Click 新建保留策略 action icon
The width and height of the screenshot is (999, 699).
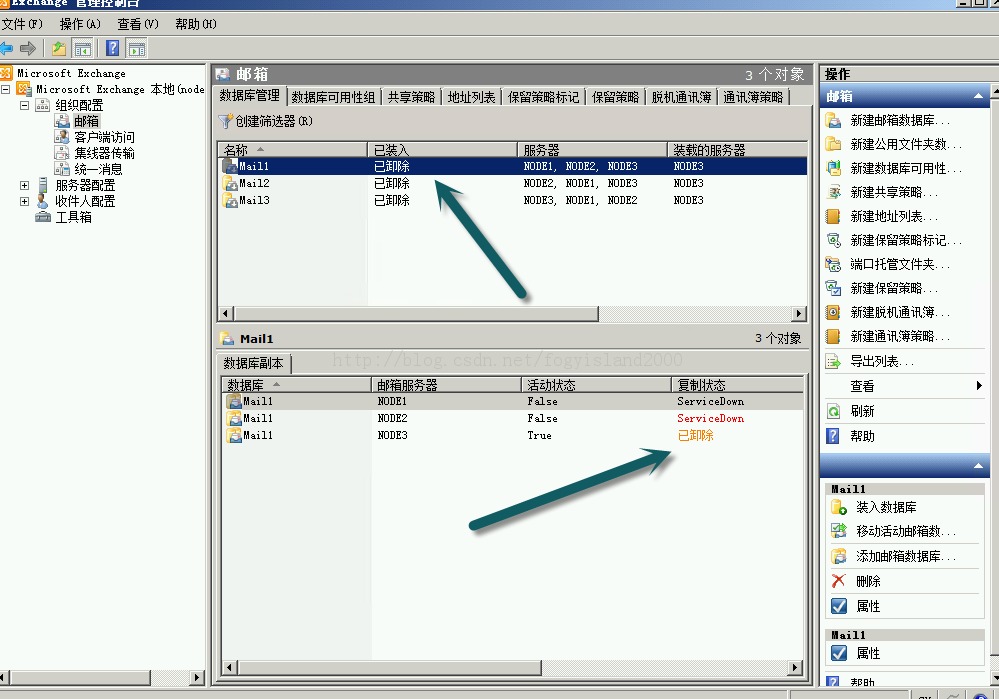(833, 288)
